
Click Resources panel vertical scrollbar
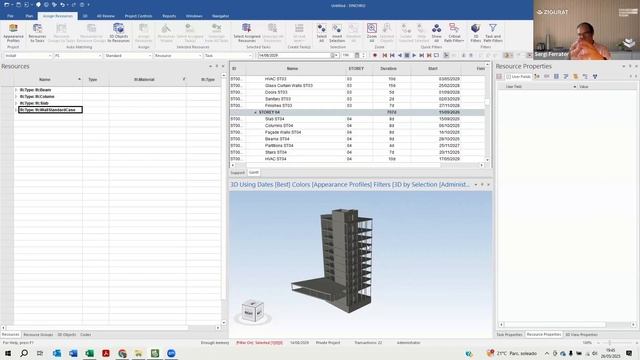point(223,199)
